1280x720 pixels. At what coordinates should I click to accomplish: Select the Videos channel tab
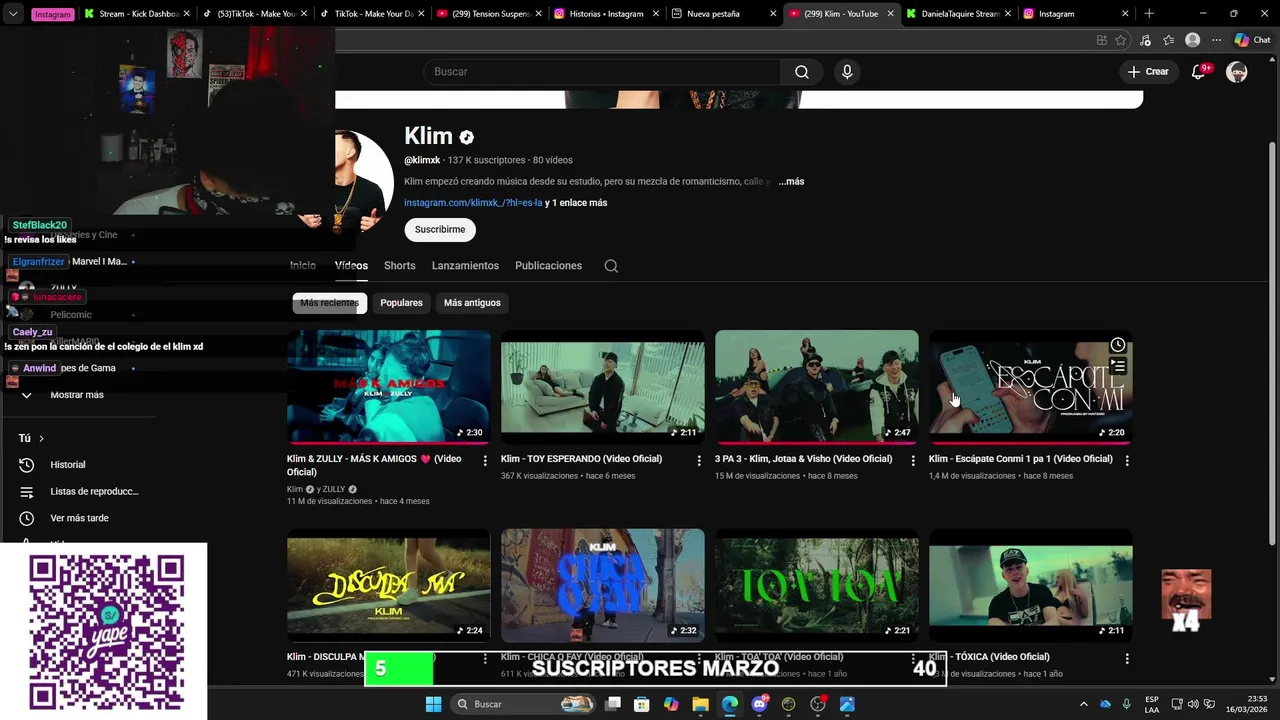click(x=351, y=266)
